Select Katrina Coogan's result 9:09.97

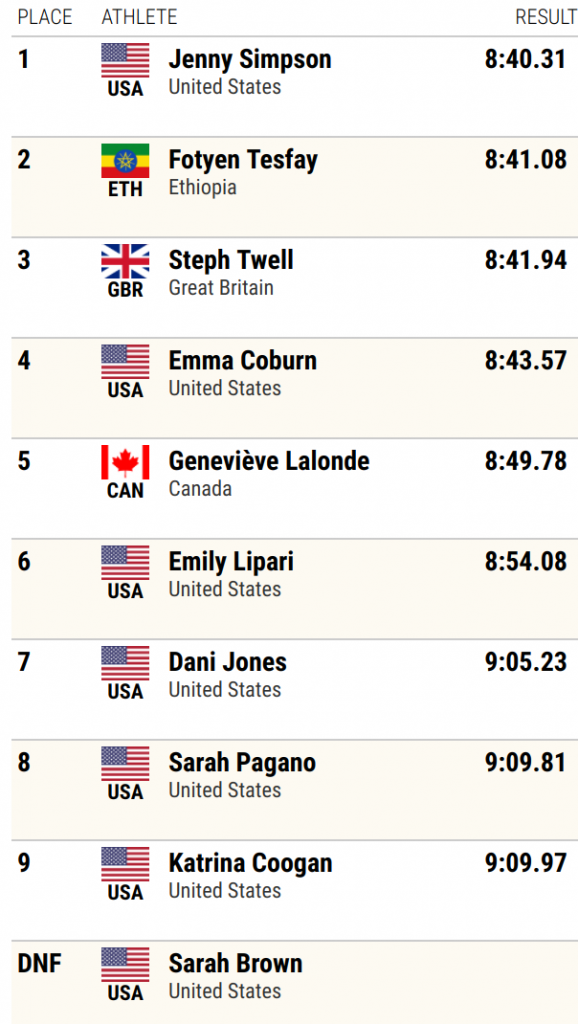pos(526,863)
